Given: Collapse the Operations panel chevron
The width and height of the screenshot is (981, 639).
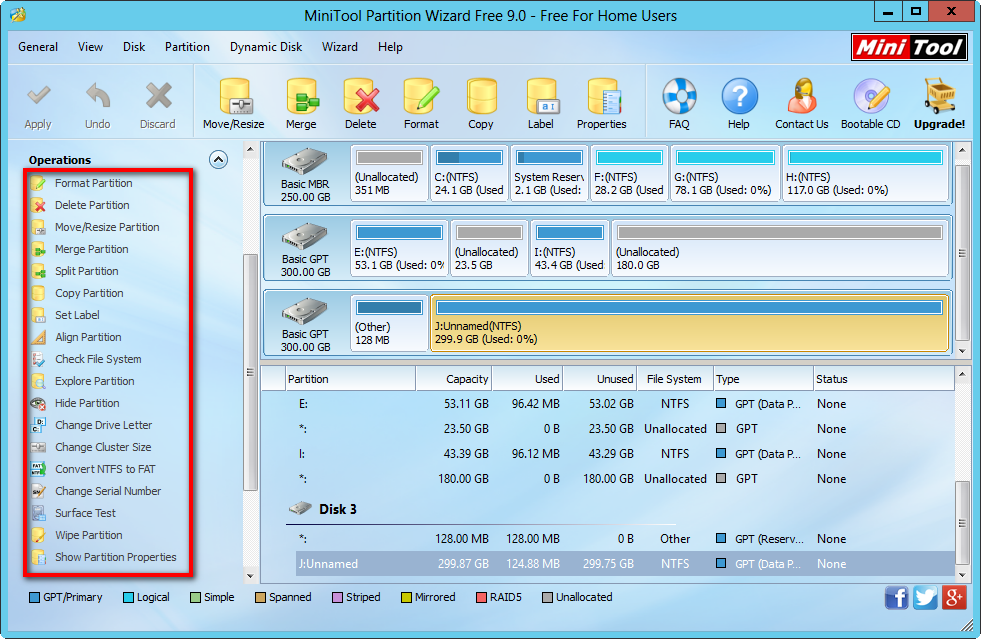Looking at the screenshot, I should click(218, 160).
